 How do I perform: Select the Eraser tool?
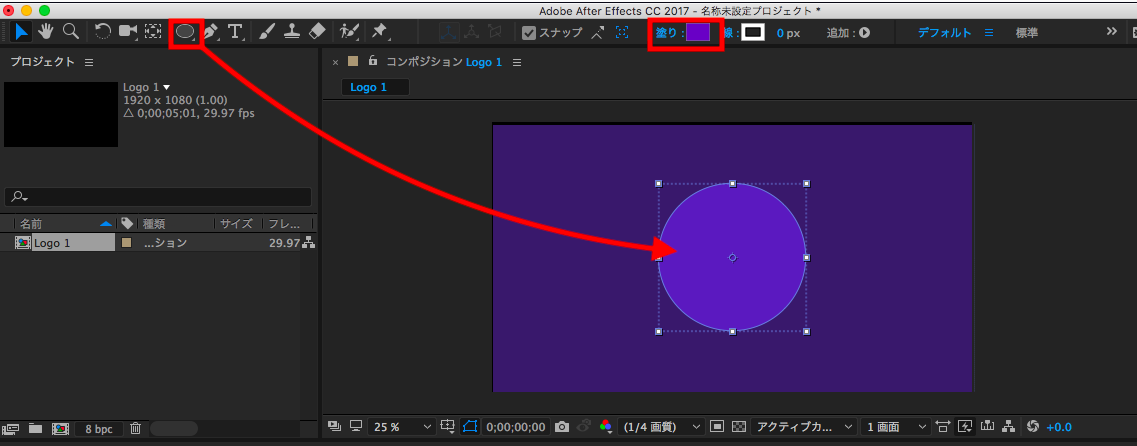[x=317, y=32]
